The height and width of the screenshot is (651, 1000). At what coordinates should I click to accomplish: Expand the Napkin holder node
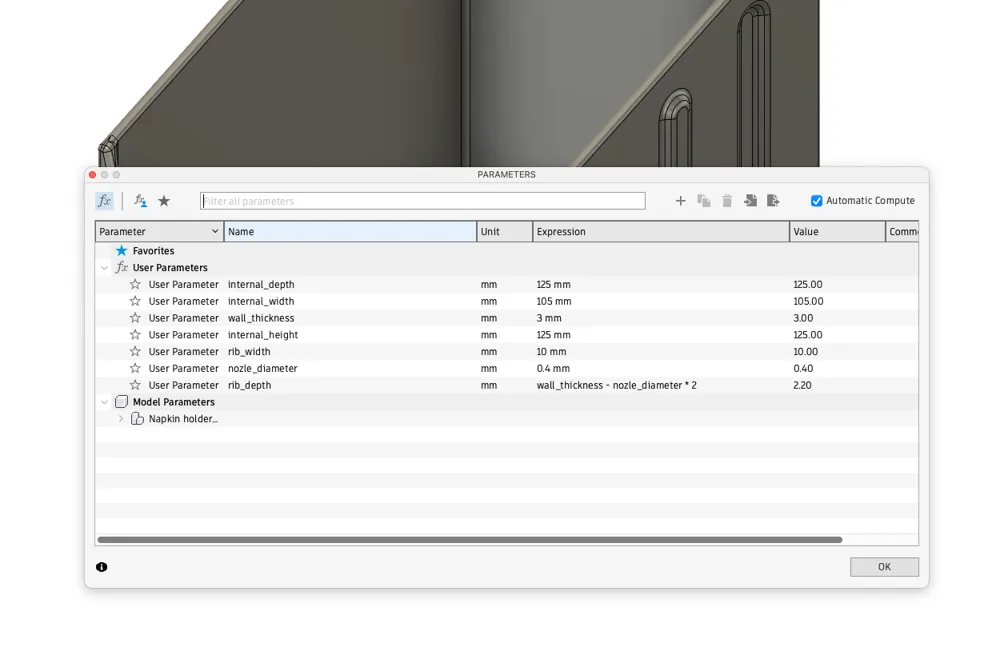click(x=121, y=419)
